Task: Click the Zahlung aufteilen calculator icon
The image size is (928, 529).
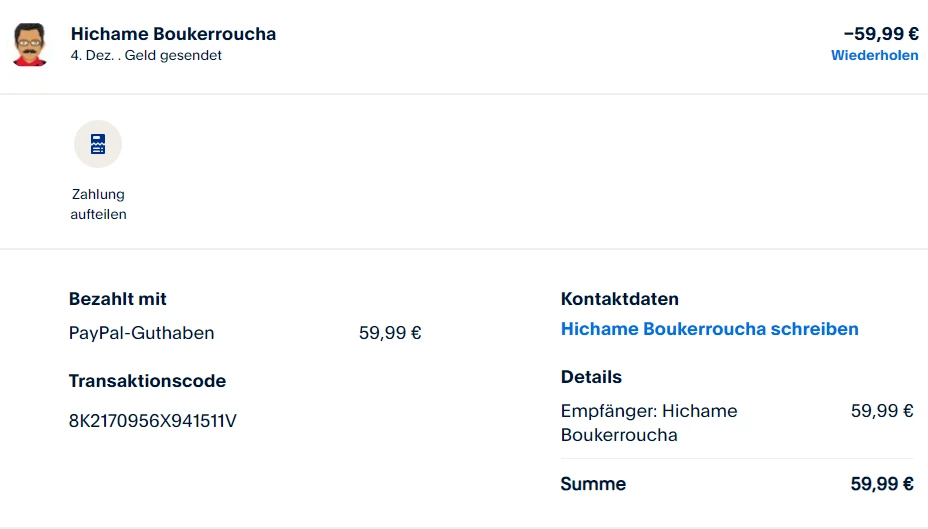Action: pyautogui.click(x=98, y=144)
